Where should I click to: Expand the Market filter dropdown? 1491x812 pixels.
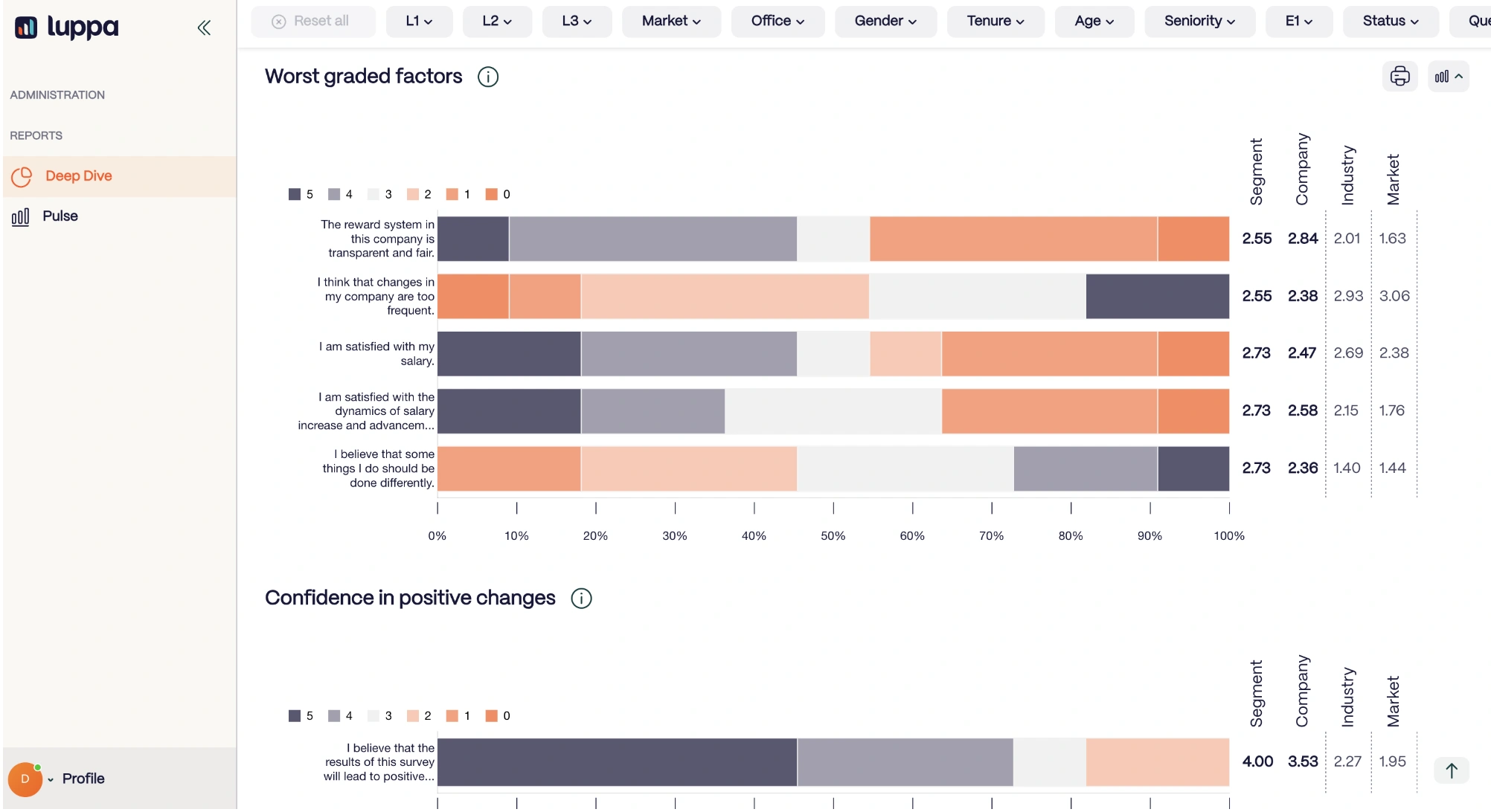[671, 21]
